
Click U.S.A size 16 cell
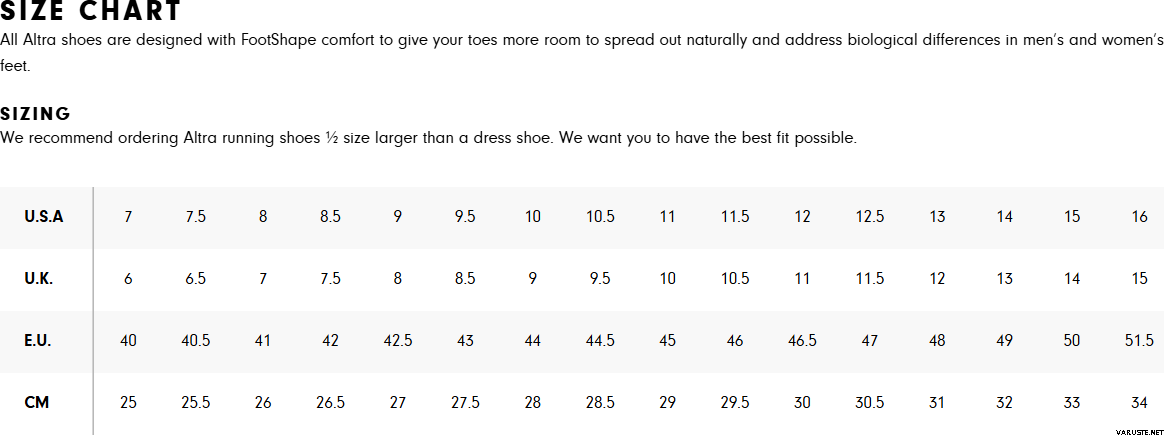coord(1139,217)
